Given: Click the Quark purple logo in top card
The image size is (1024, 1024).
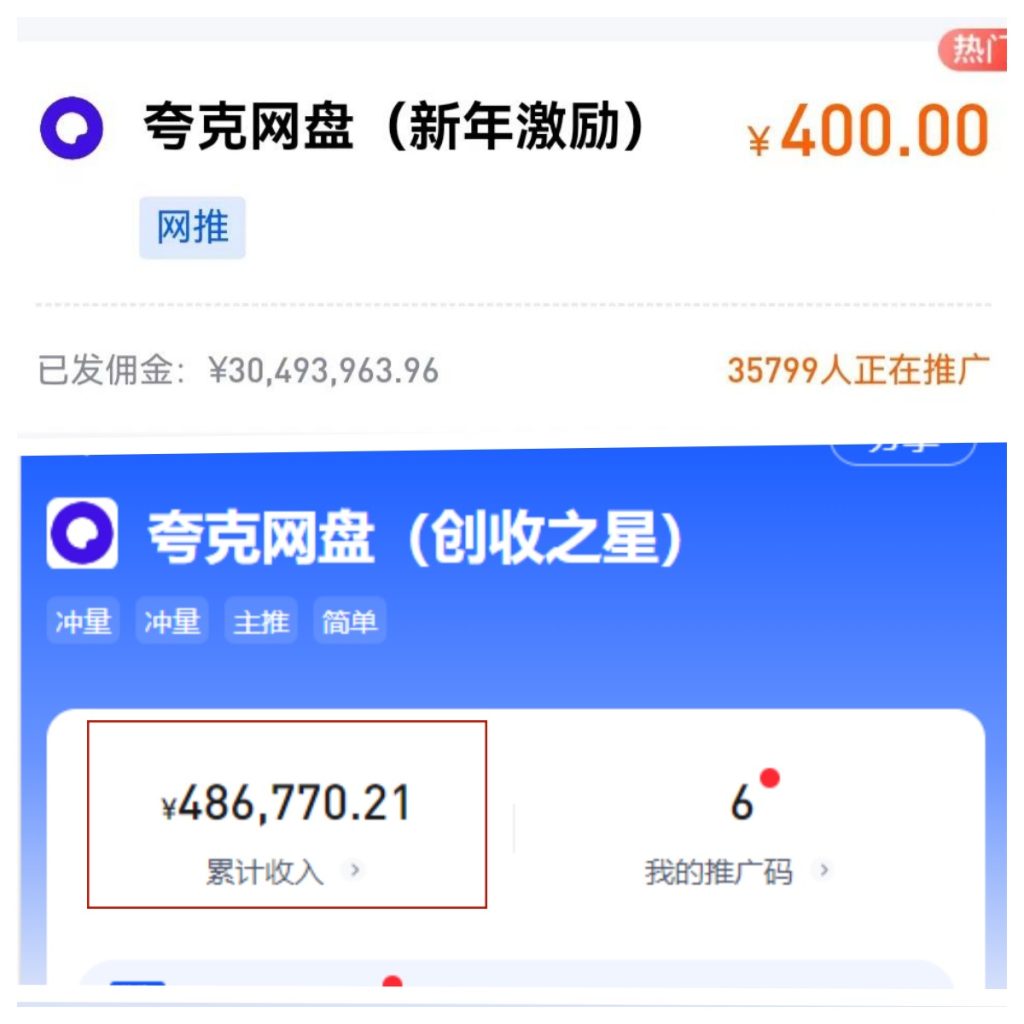Looking at the screenshot, I should [x=71, y=128].
